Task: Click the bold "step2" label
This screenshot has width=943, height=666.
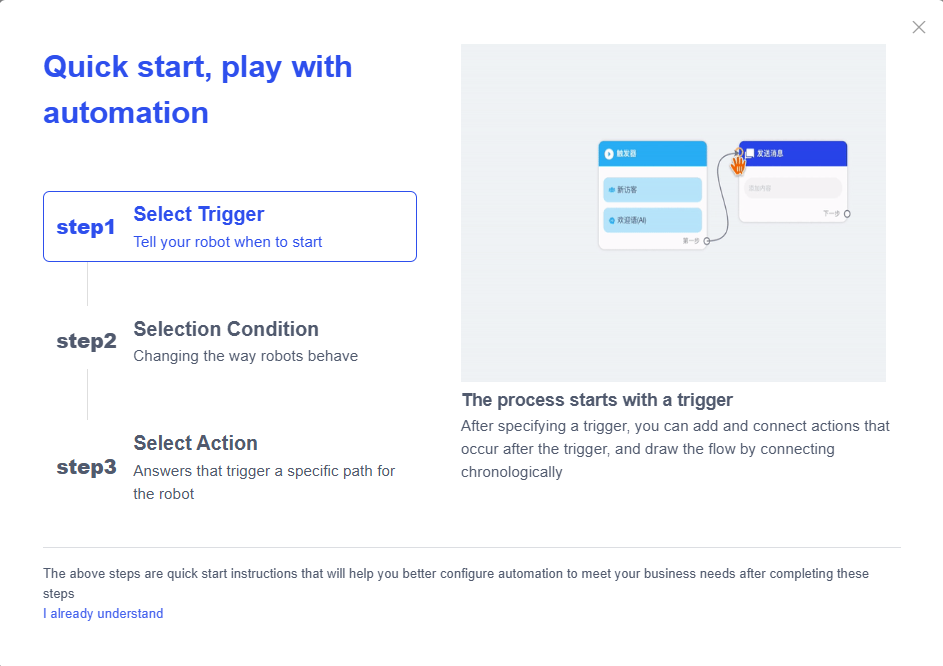Action: [86, 341]
